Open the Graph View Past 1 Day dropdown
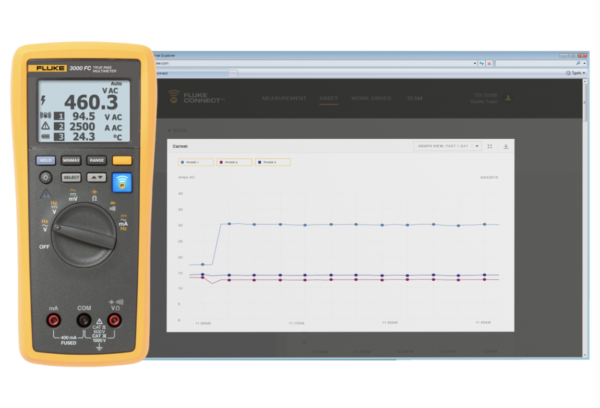The width and height of the screenshot is (600, 408). point(447,146)
